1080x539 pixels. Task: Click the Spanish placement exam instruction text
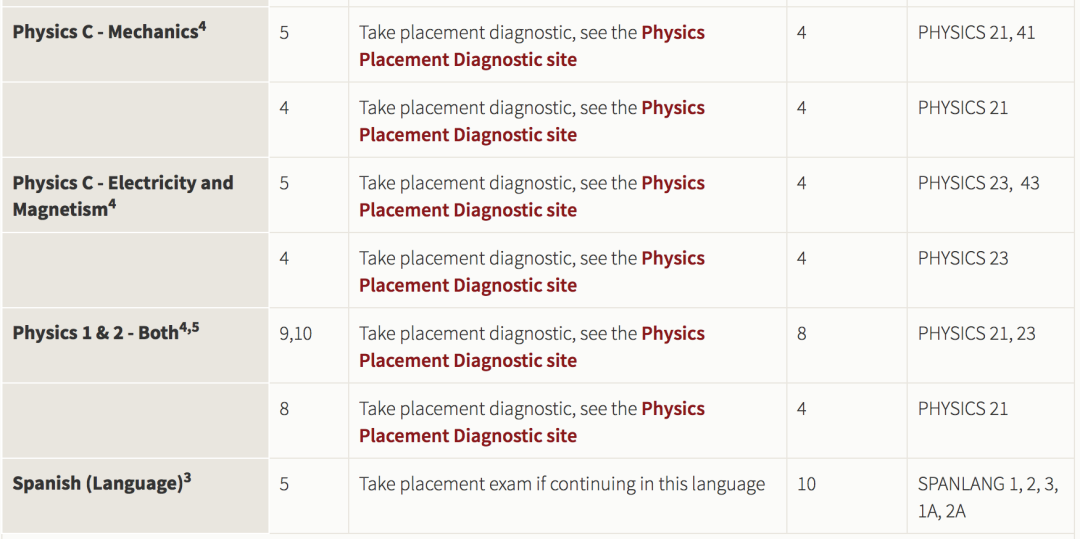pyautogui.click(x=561, y=484)
